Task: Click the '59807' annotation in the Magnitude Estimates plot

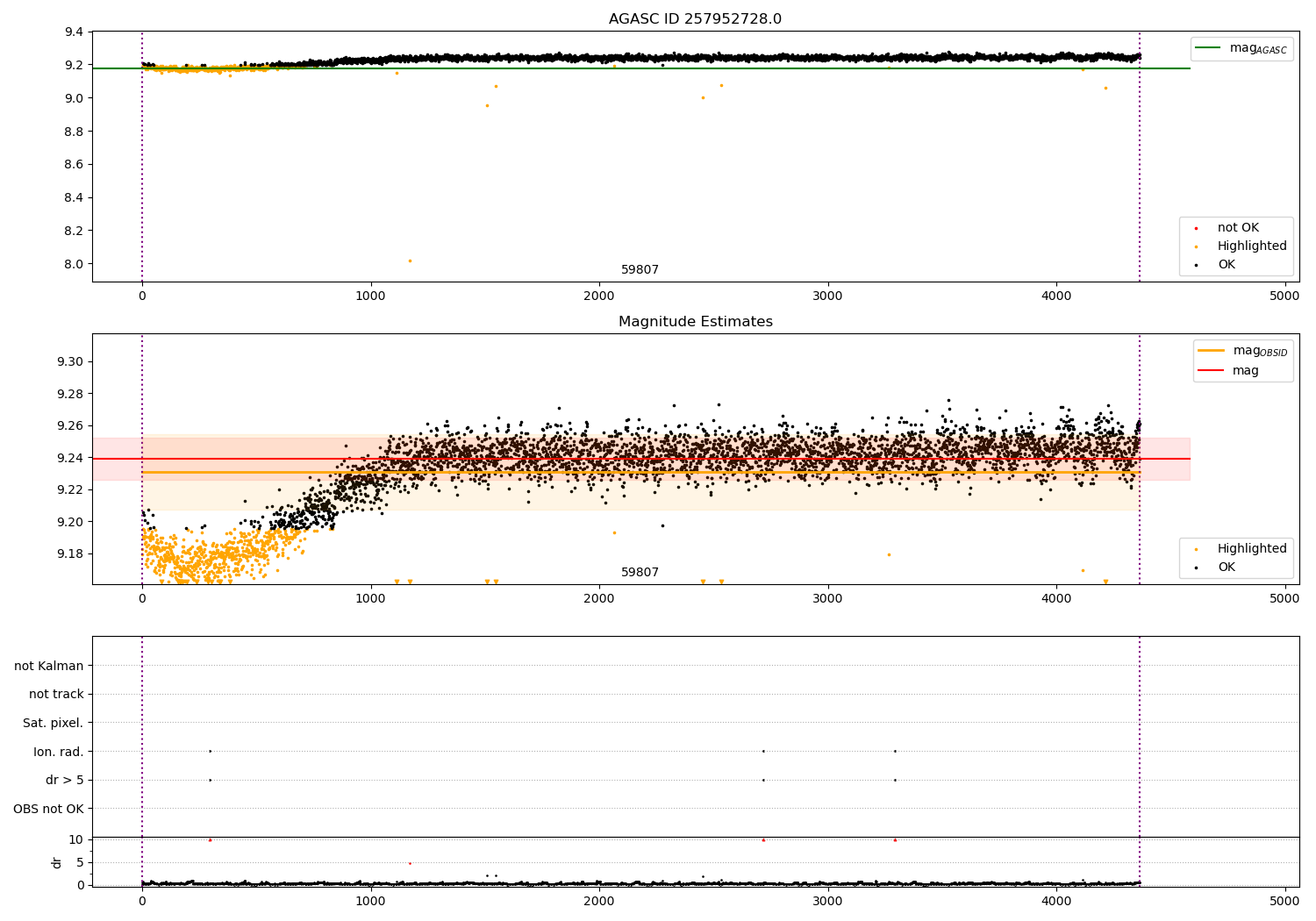Action: point(640,572)
